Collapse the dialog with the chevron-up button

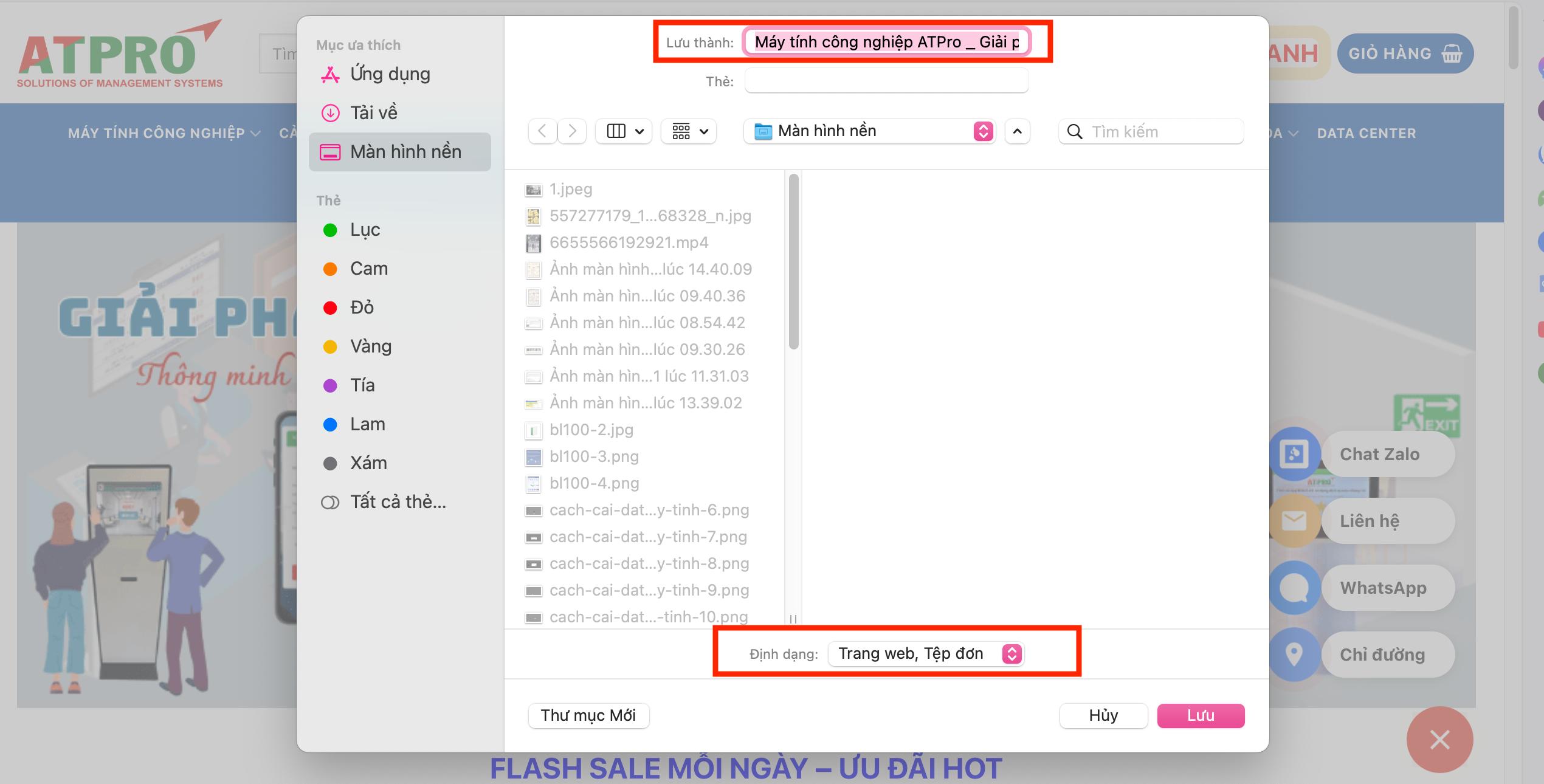[x=1017, y=131]
